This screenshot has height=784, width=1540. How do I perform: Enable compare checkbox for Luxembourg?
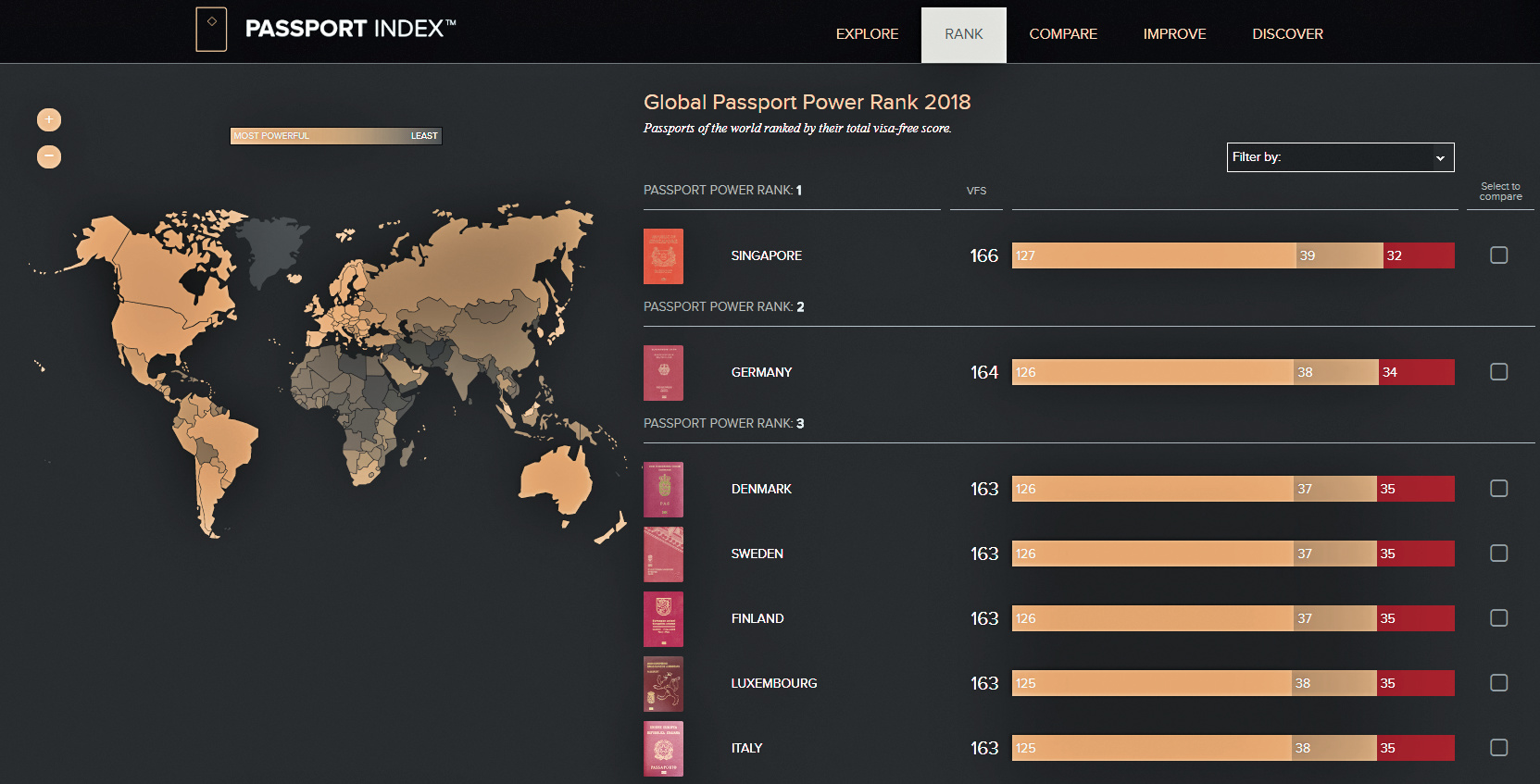(x=1498, y=683)
